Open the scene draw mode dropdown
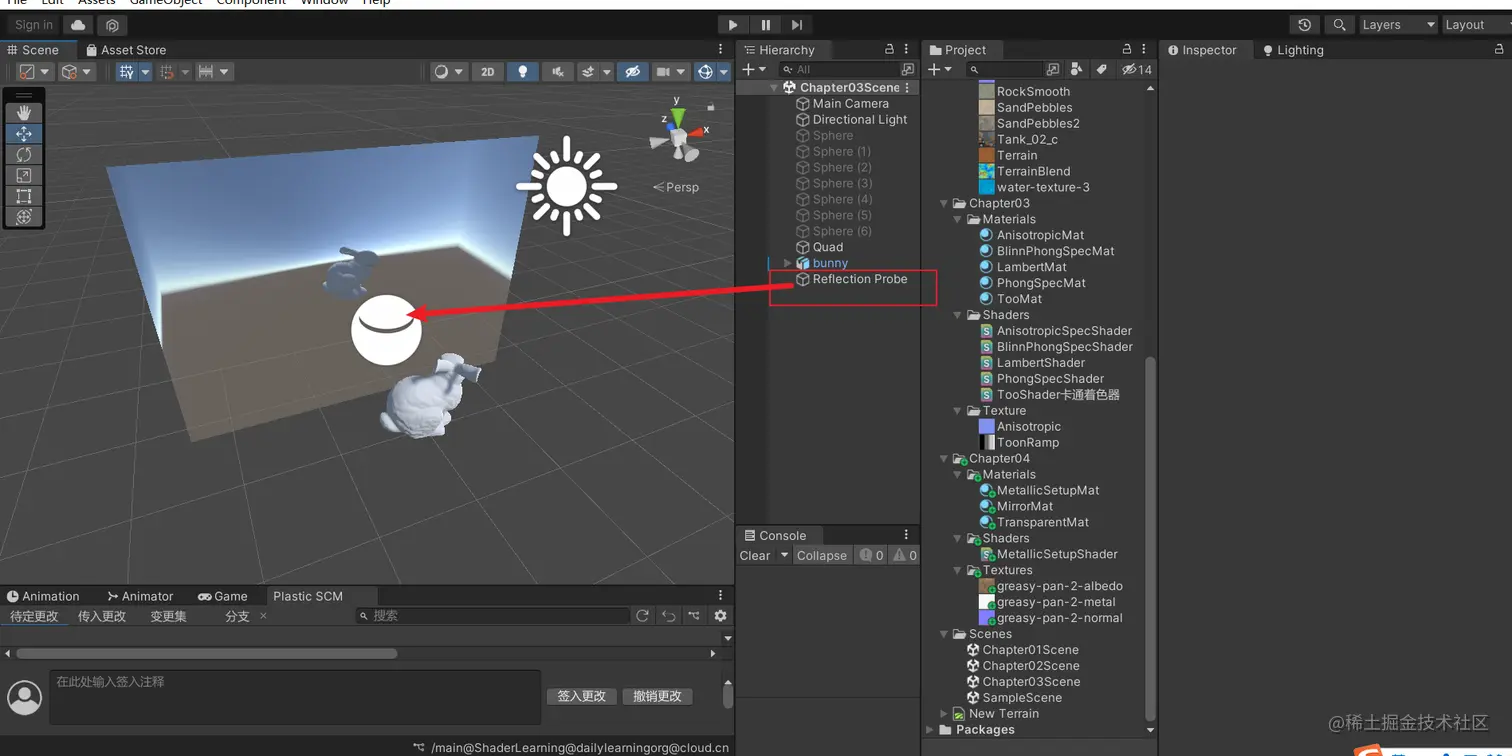 pos(448,72)
